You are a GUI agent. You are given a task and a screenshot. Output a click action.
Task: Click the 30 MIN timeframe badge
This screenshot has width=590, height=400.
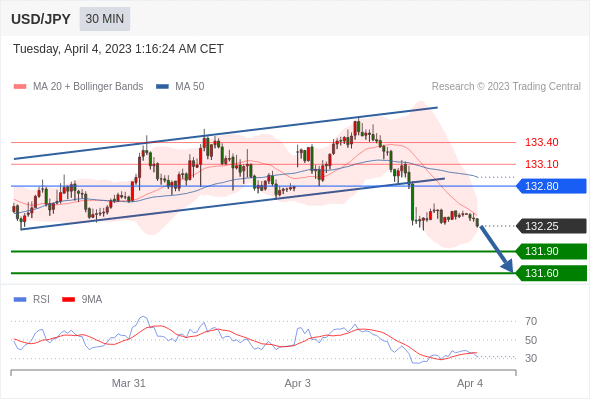105,19
